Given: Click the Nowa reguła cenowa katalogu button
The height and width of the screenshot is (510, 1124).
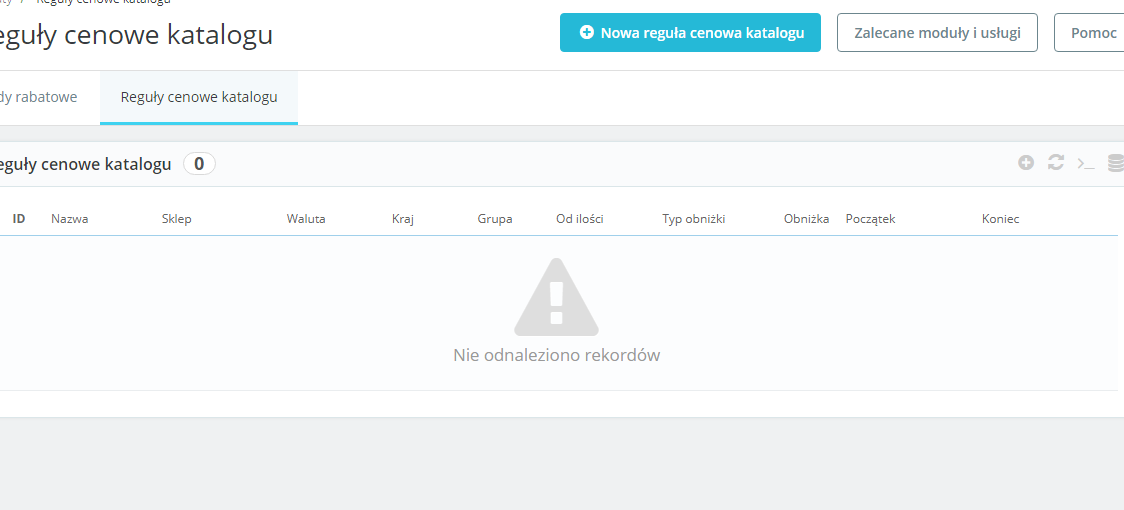Looking at the screenshot, I should 690,32.
